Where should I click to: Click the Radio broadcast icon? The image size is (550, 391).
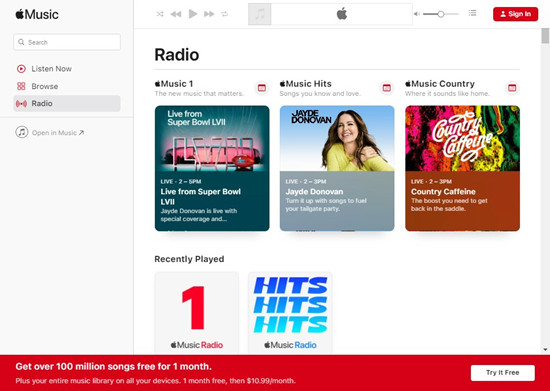(x=21, y=103)
